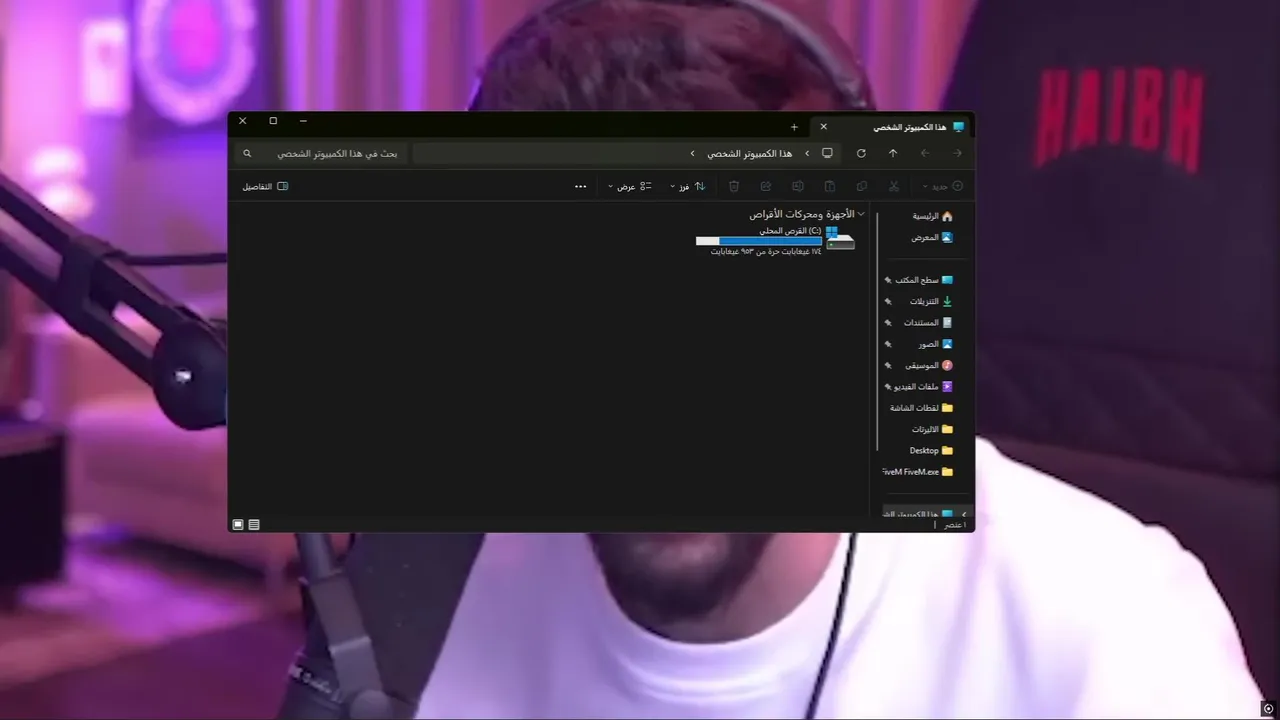Add a new Explorer tab
This screenshot has height=720, width=1280.
(794, 127)
